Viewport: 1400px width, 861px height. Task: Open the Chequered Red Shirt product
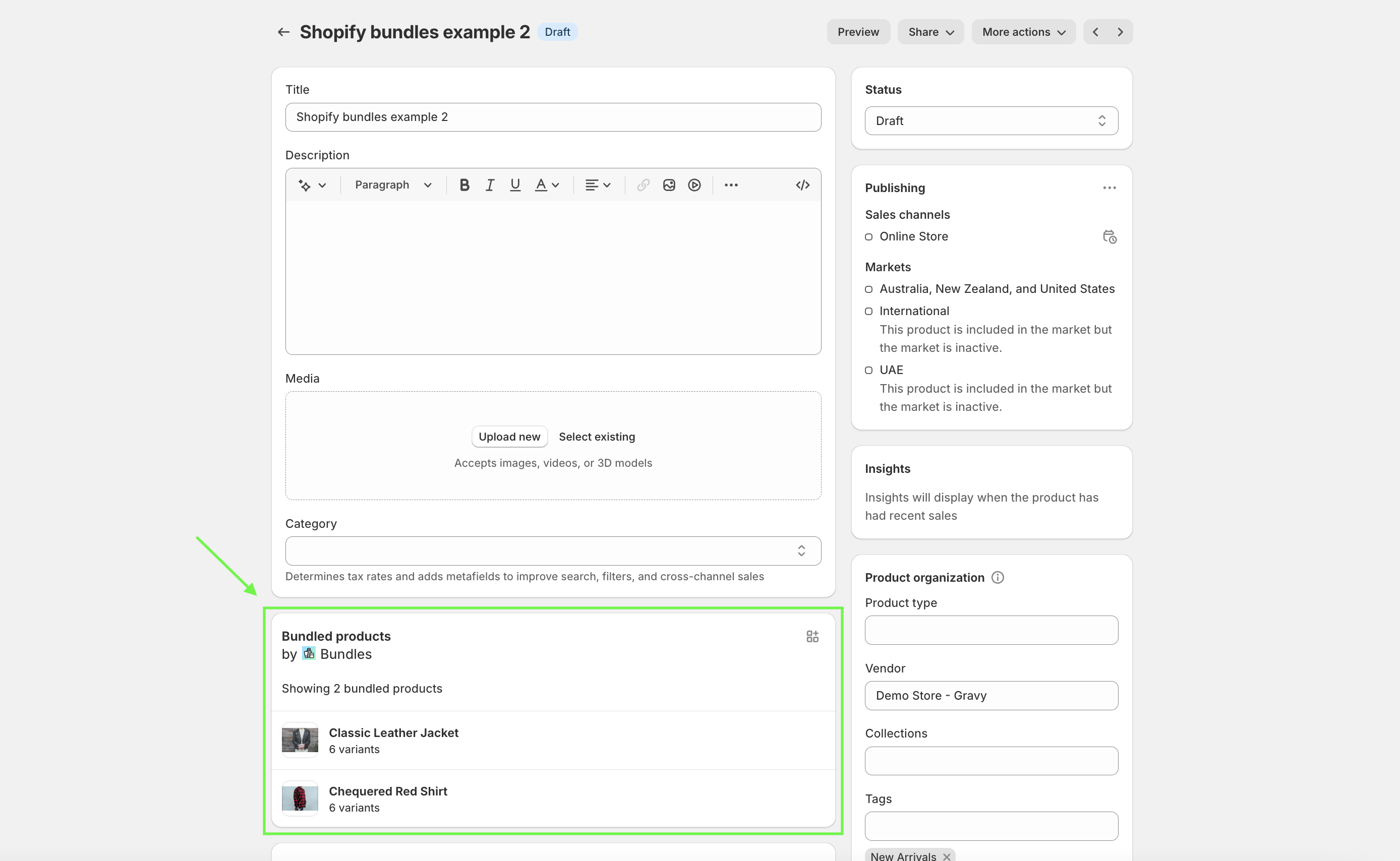tap(388, 791)
